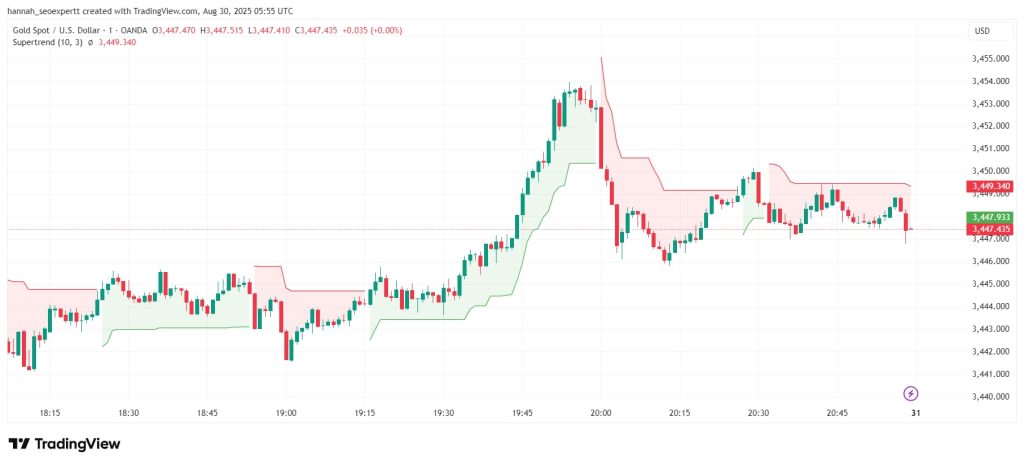The width and height of the screenshot is (1024, 465).
Task: Open the USD currency selector
Action: pos(982,31)
